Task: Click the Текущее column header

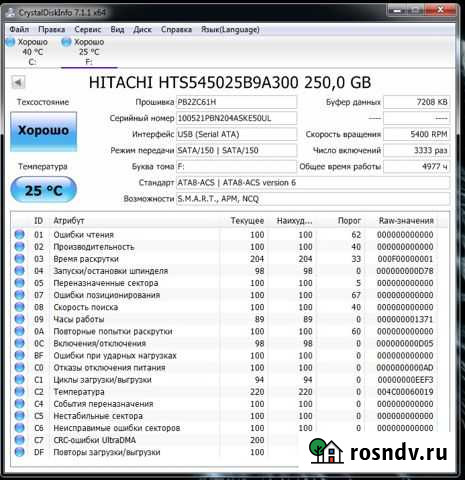Action: click(247, 221)
